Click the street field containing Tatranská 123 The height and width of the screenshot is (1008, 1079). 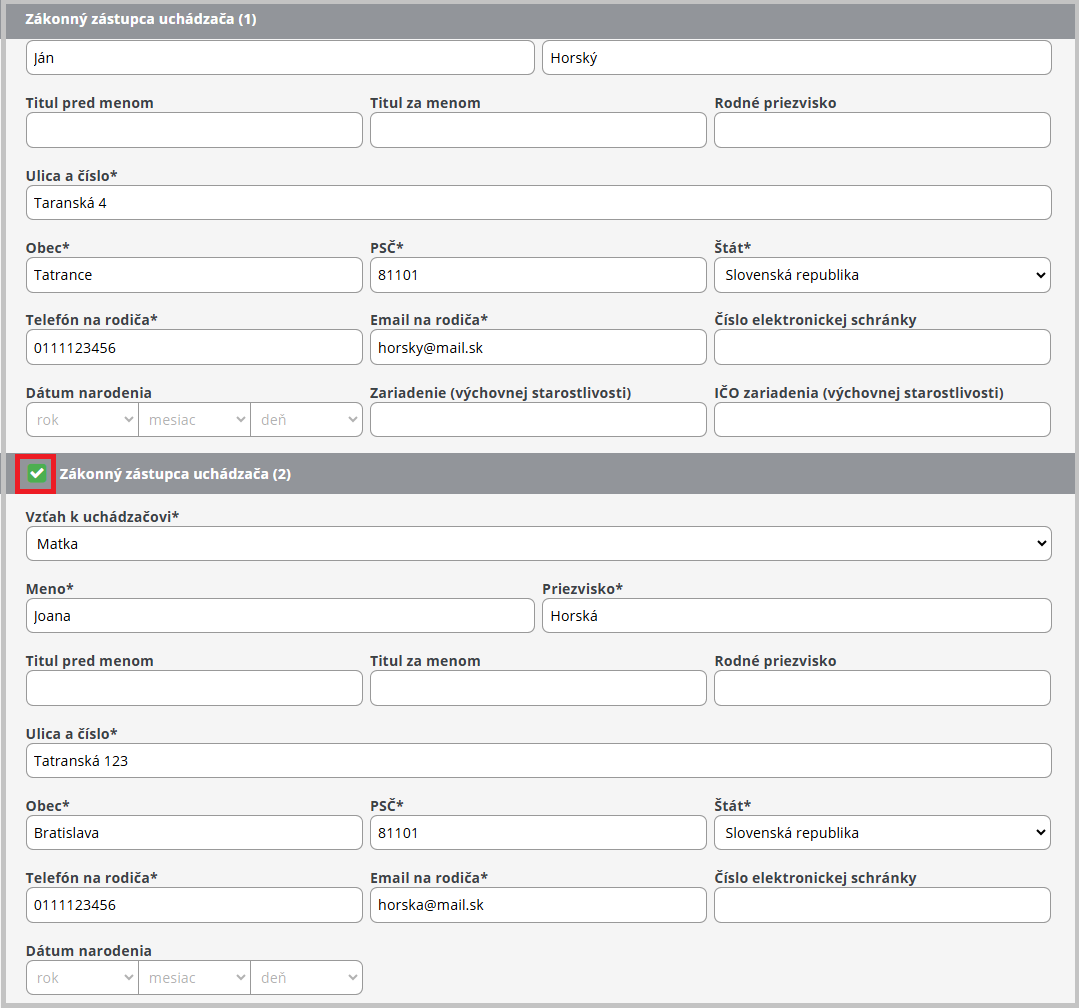point(539,761)
